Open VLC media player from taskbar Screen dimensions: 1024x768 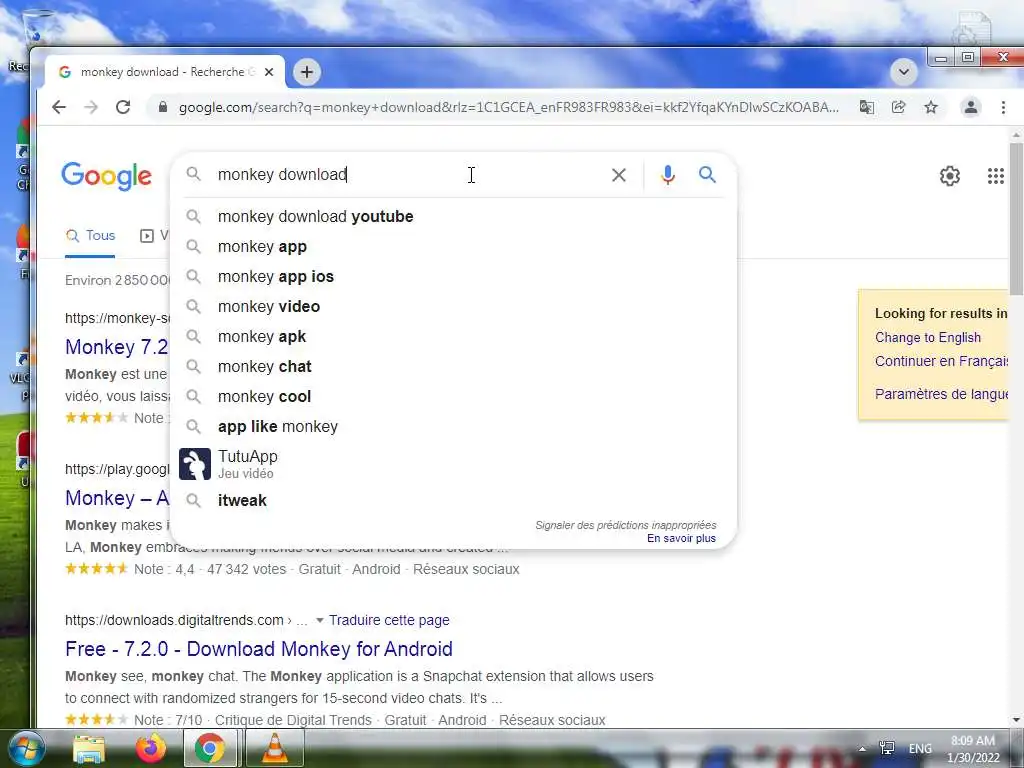[275, 748]
